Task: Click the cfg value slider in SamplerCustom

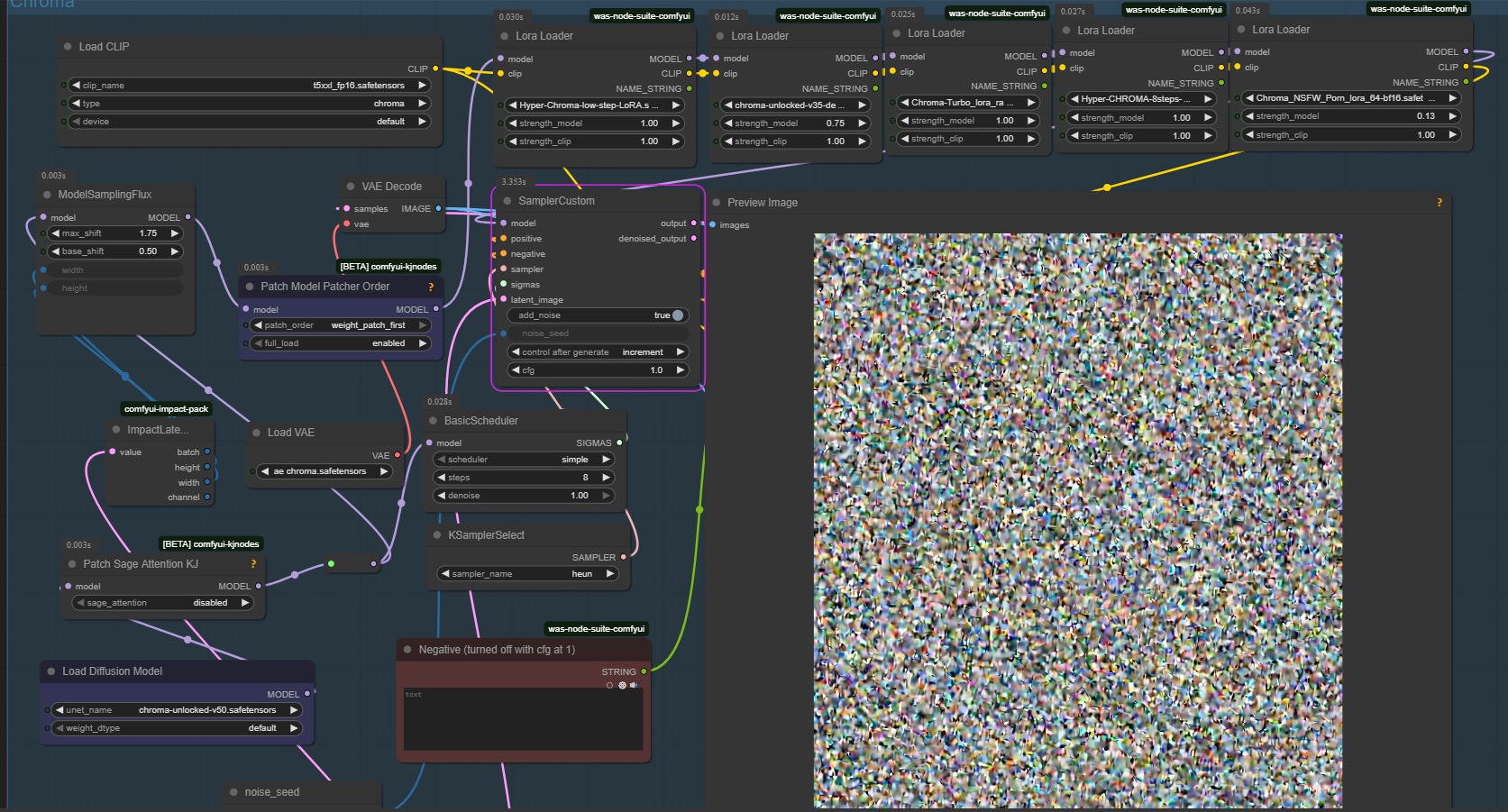Action: pyautogui.click(x=598, y=370)
